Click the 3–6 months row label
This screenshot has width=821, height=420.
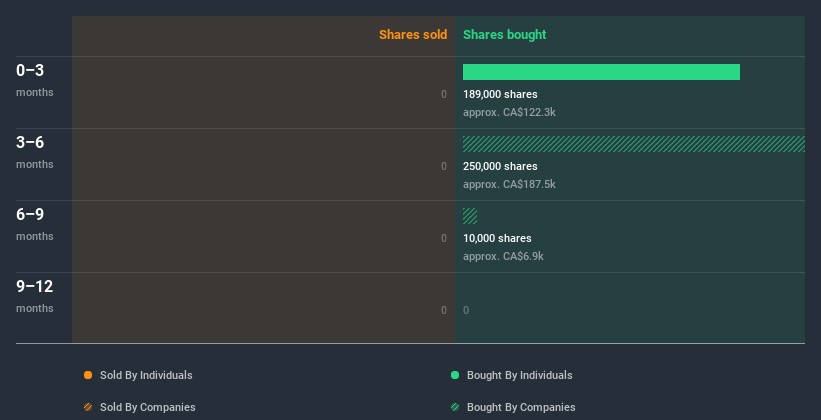click(x=35, y=152)
